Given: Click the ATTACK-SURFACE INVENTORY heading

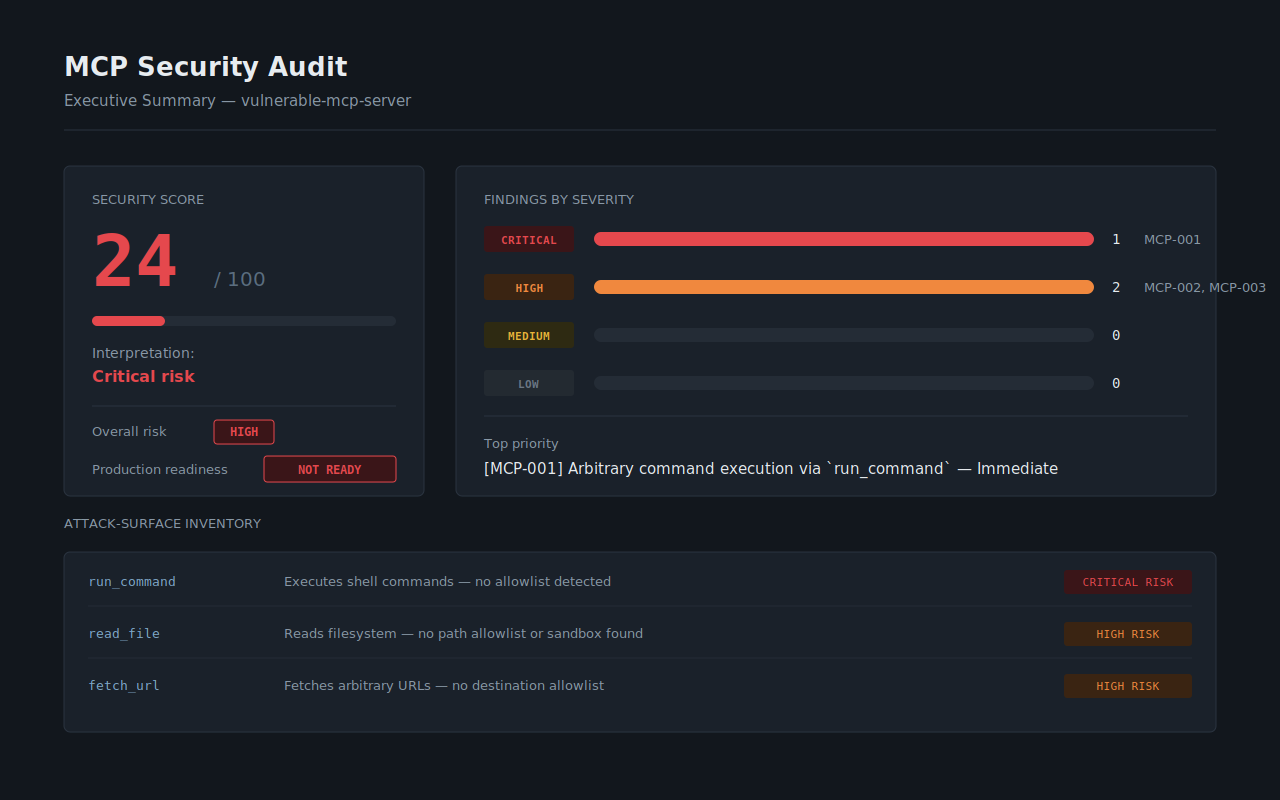Looking at the screenshot, I should pyautogui.click(x=162, y=524).
